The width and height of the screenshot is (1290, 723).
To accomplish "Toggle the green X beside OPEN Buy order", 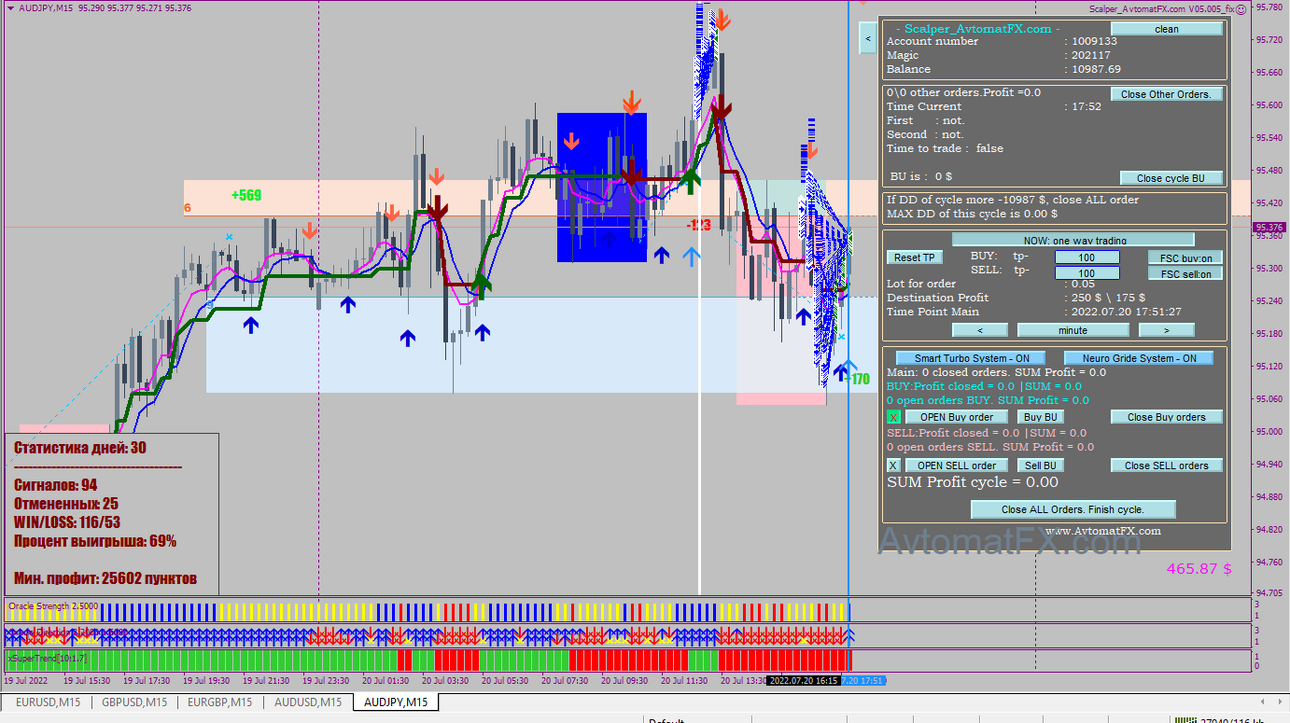I will click(894, 417).
